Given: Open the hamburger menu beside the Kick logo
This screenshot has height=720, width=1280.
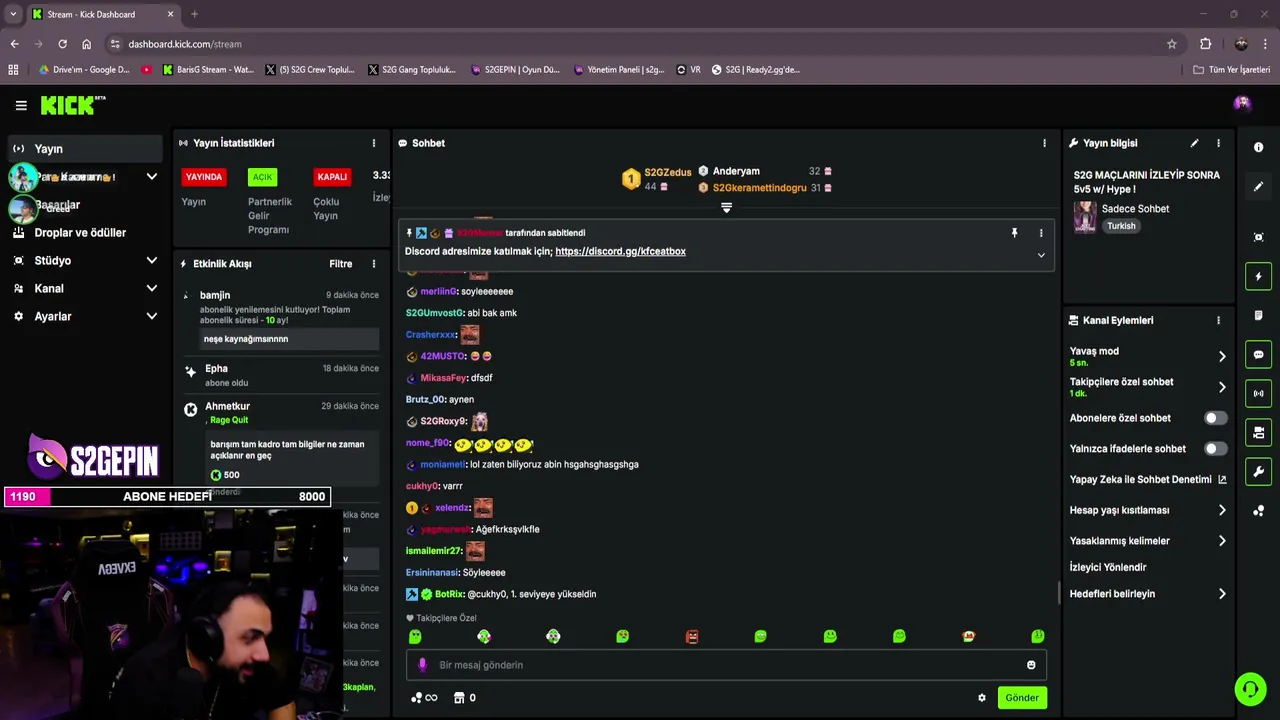Looking at the screenshot, I should pyautogui.click(x=21, y=105).
